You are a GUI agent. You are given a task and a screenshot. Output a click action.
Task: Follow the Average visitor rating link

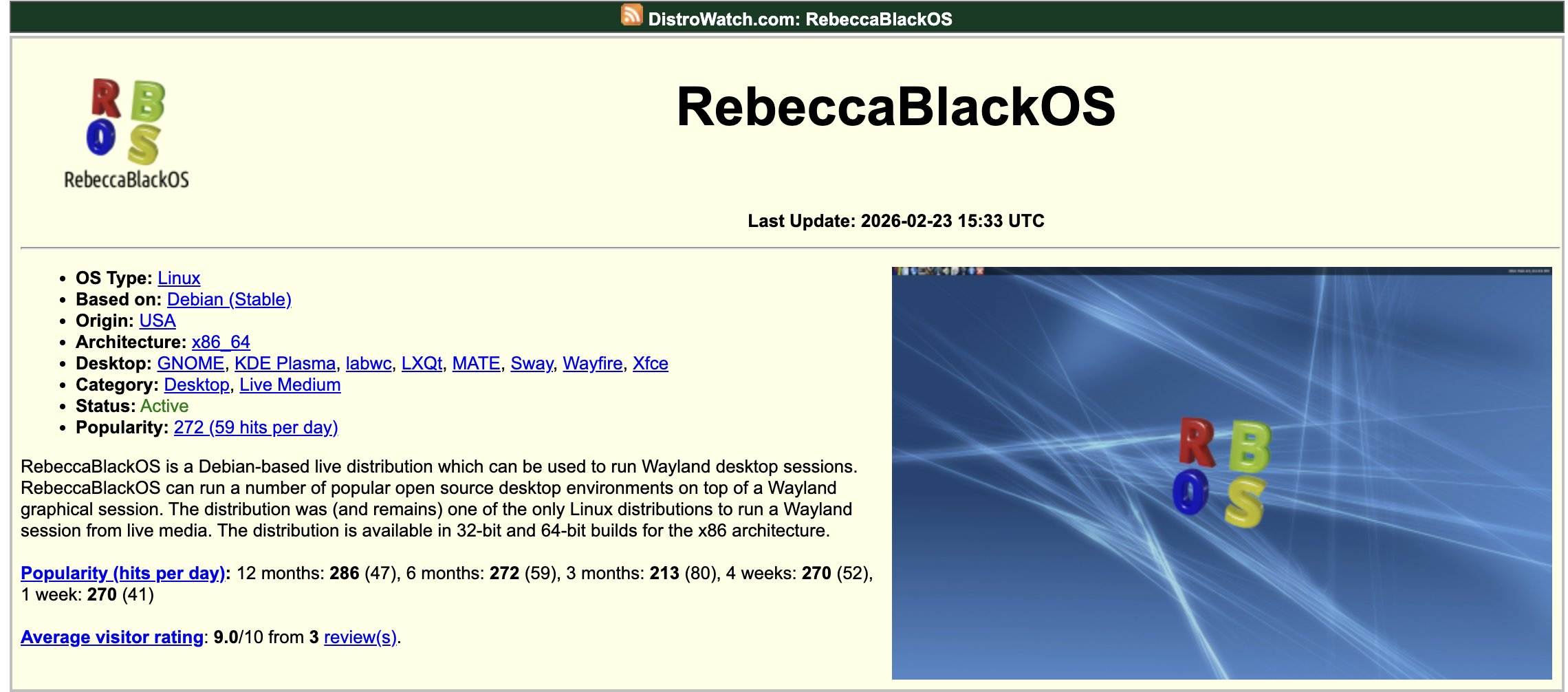click(x=112, y=637)
